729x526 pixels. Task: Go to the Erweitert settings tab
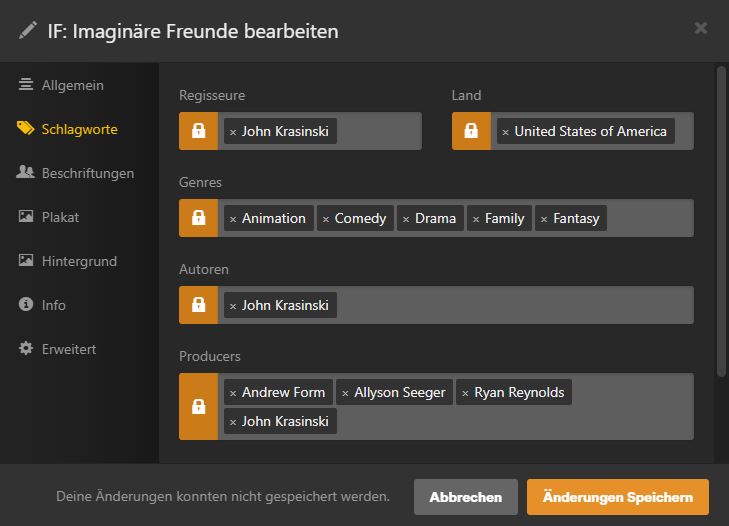69,349
